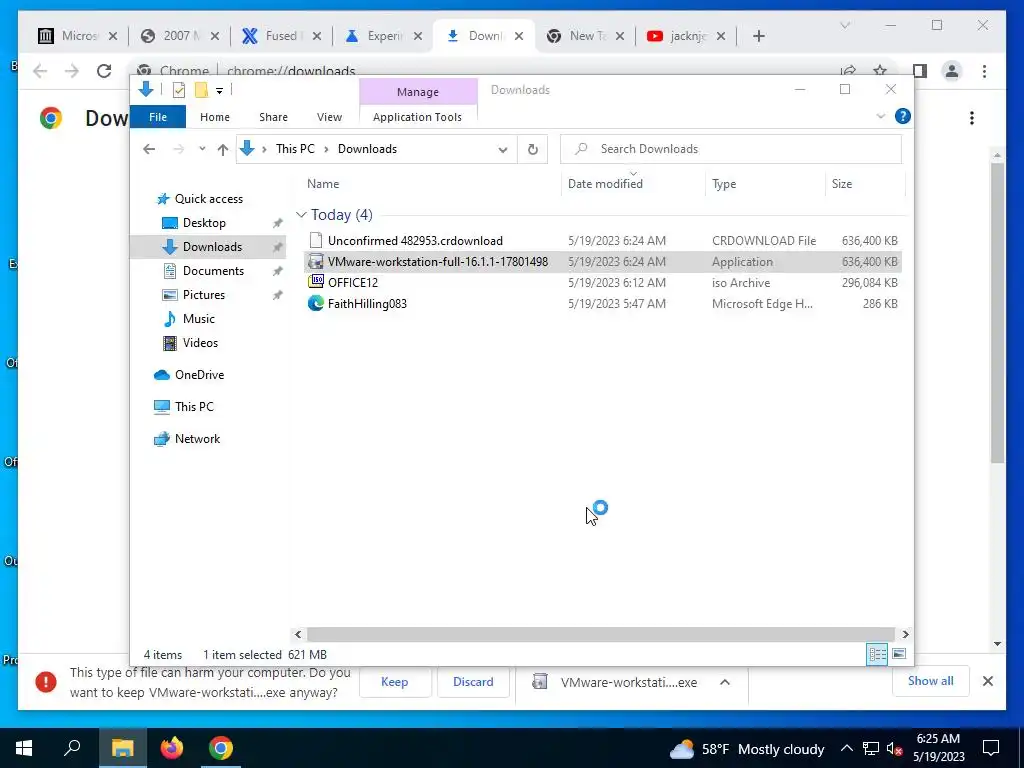Open the Chrome profile avatar icon
1024x768 pixels.
[x=952, y=71]
